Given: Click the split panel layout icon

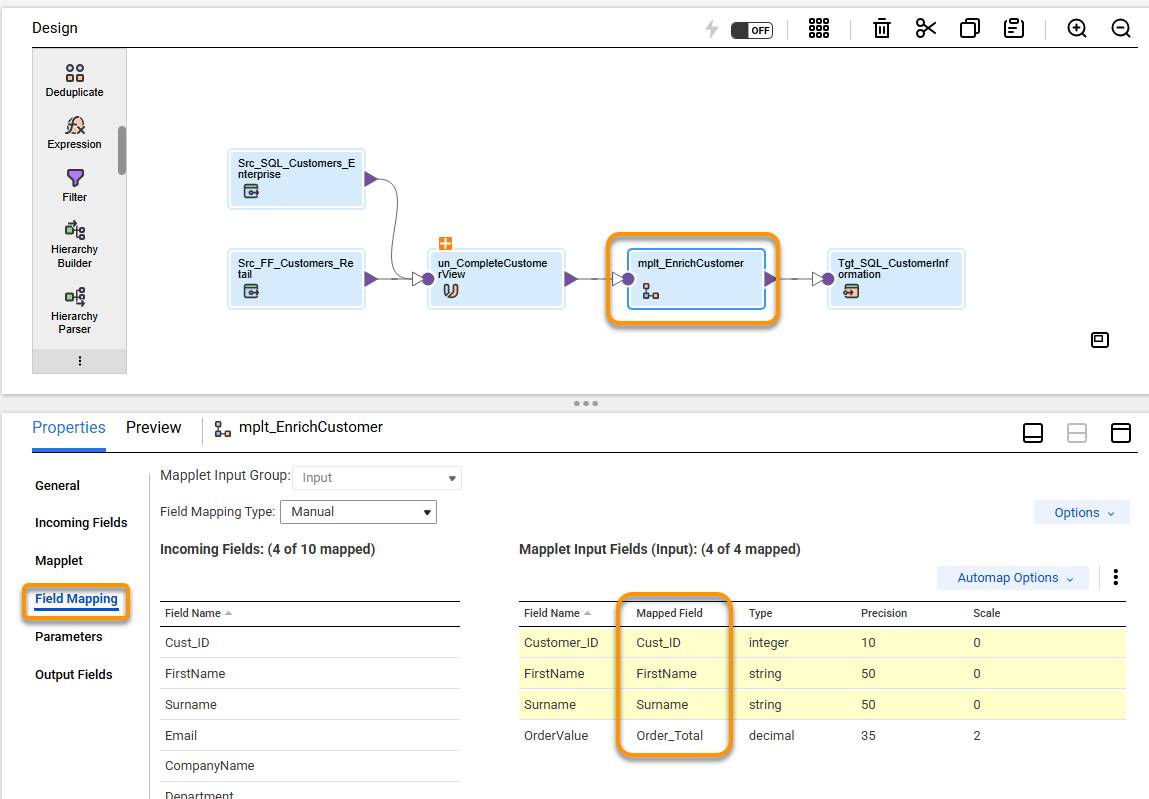Looking at the screenshot, I should pos(1076,433).
